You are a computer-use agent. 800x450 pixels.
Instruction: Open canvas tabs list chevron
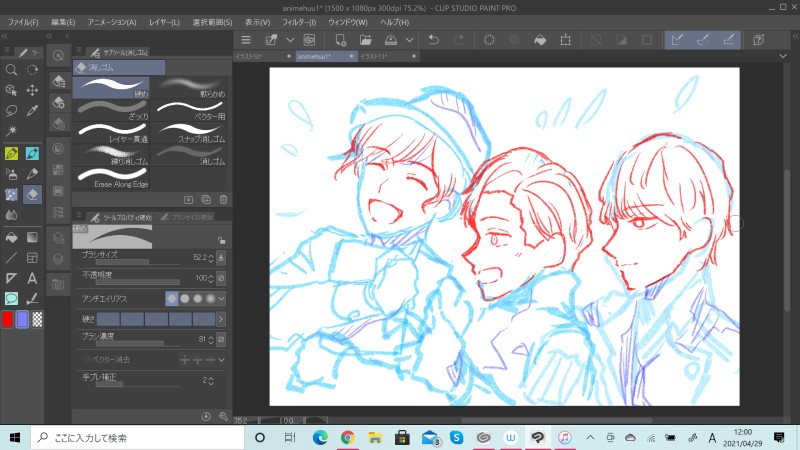click(783, 56)
